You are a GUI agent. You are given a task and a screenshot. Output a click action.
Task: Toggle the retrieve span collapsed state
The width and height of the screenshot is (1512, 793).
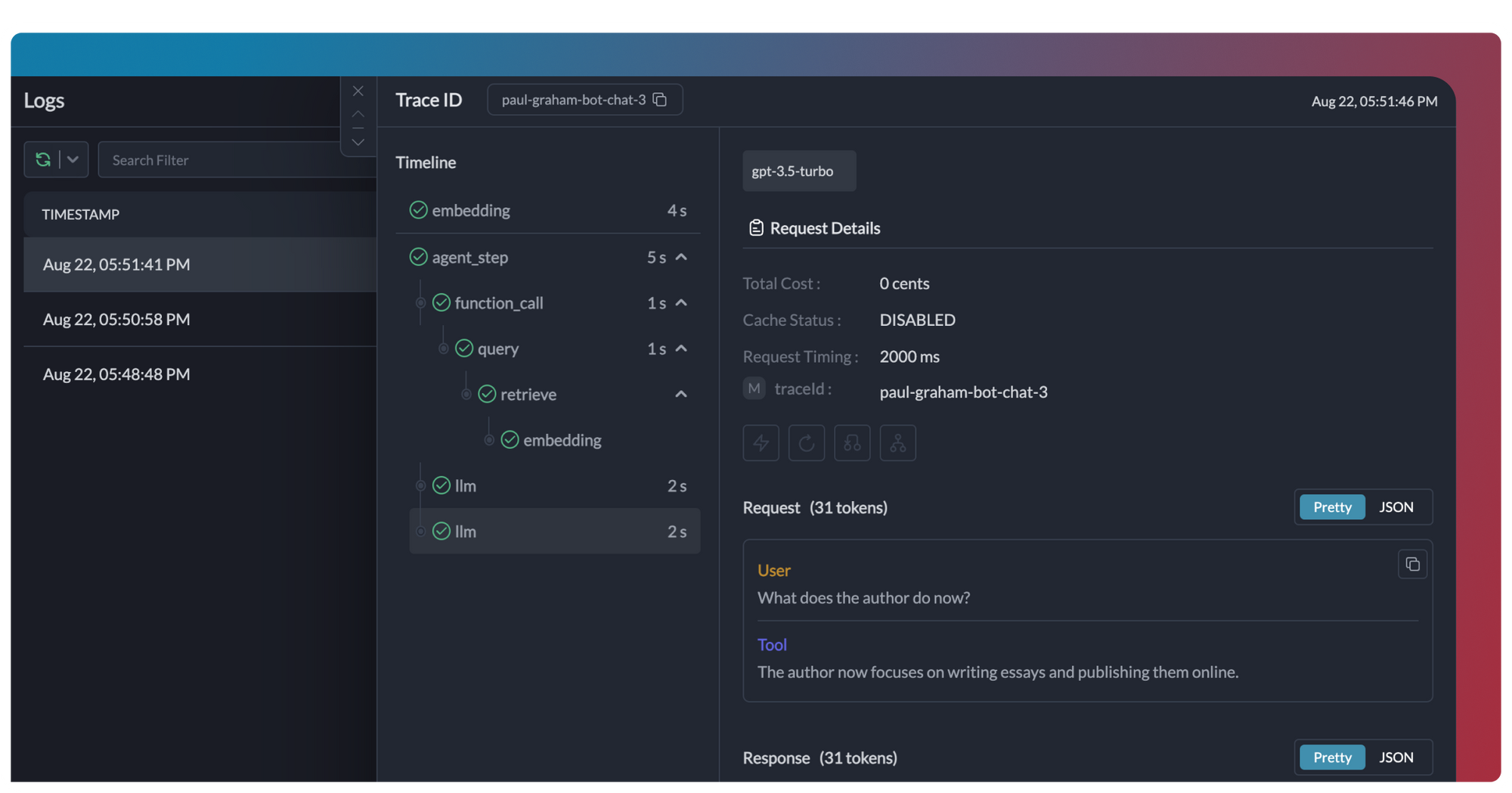pos(680,394)
